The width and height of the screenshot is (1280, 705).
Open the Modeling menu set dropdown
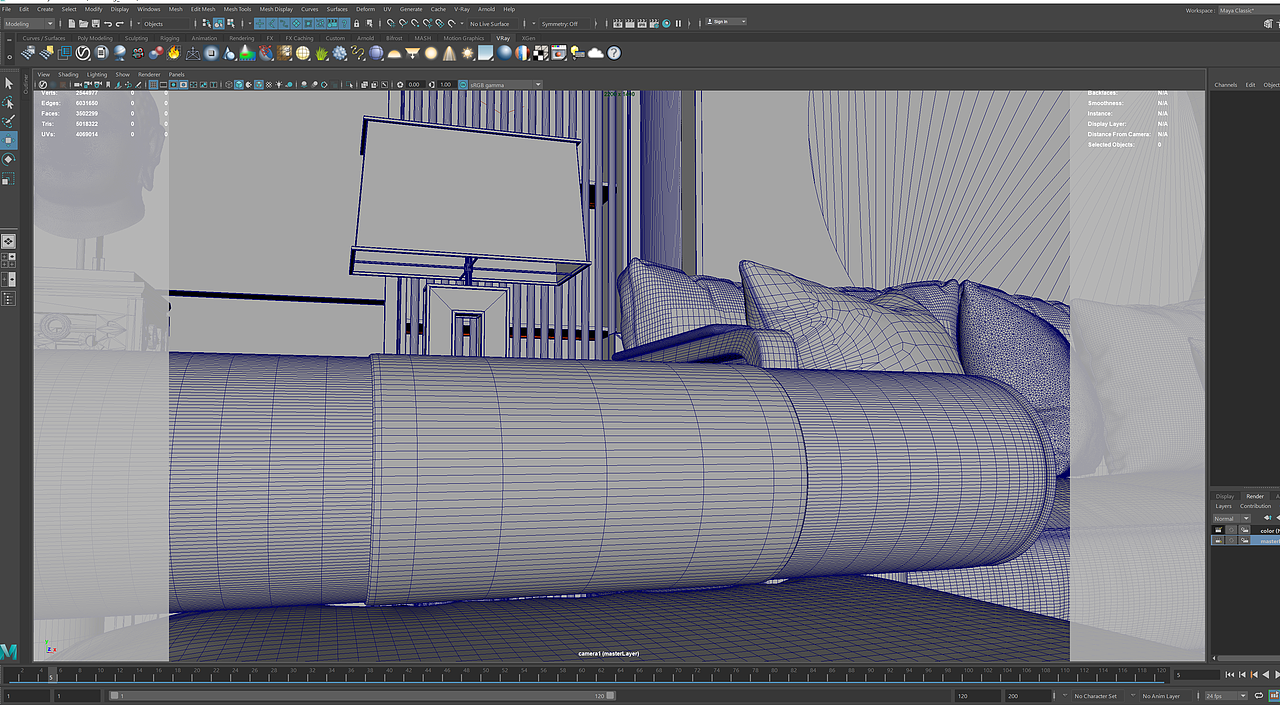pos(29,23)
